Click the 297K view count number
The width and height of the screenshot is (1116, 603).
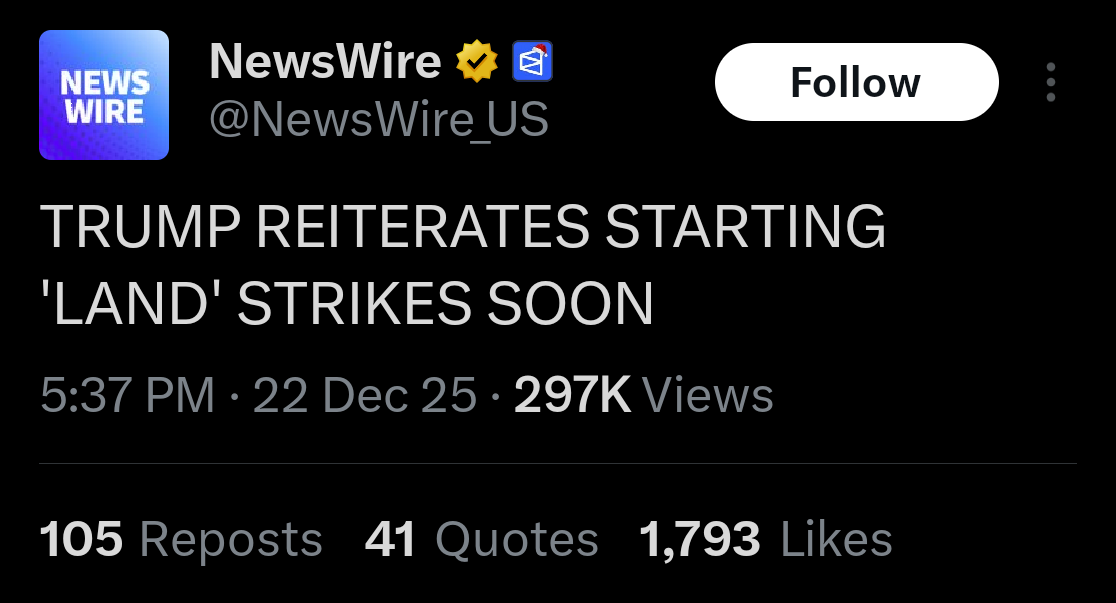tap(572, 395)
